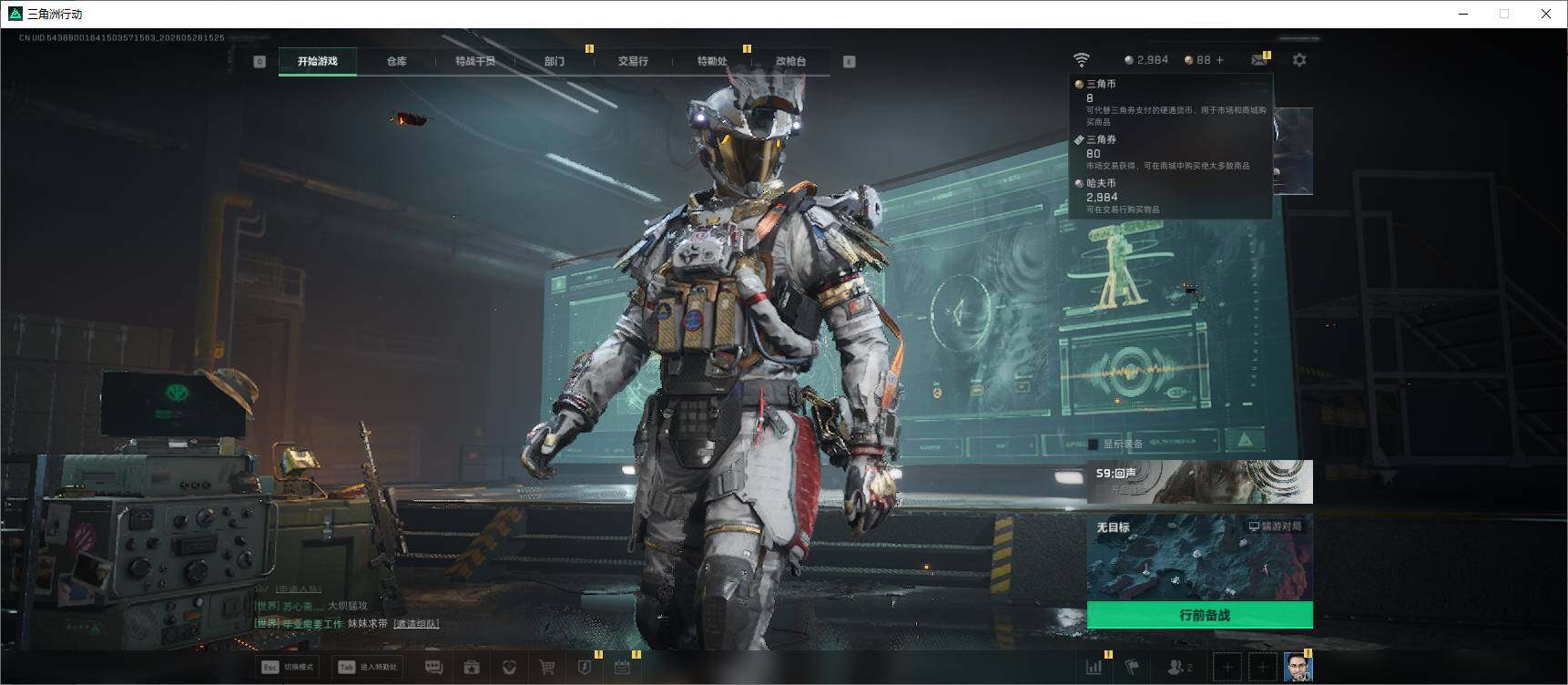Click the heart shield icon in bottom bar
The width and height of the screenshot is (1568, 685).
pos(509,667)
